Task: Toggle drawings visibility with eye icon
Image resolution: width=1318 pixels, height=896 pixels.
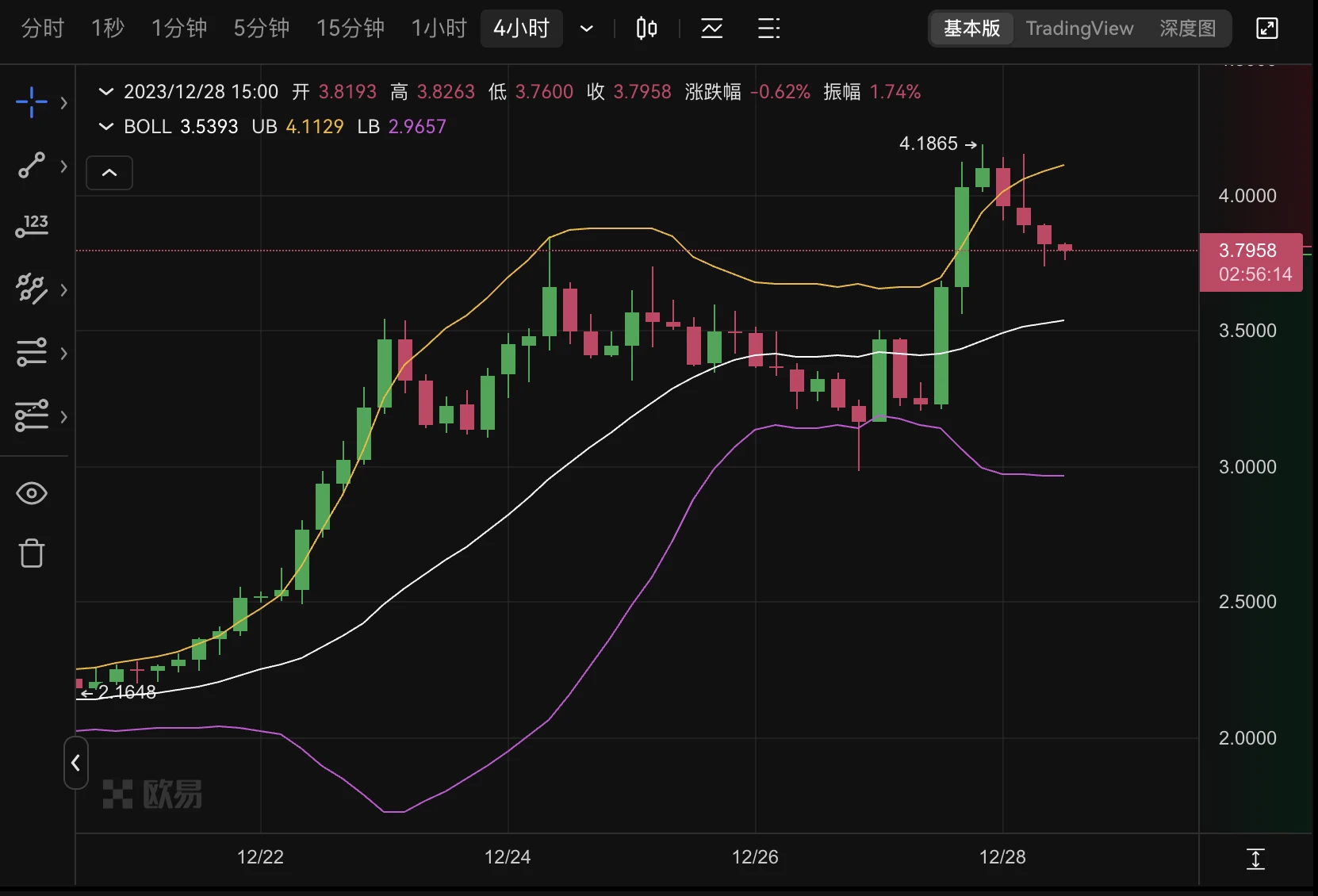Action: (32, 493)
